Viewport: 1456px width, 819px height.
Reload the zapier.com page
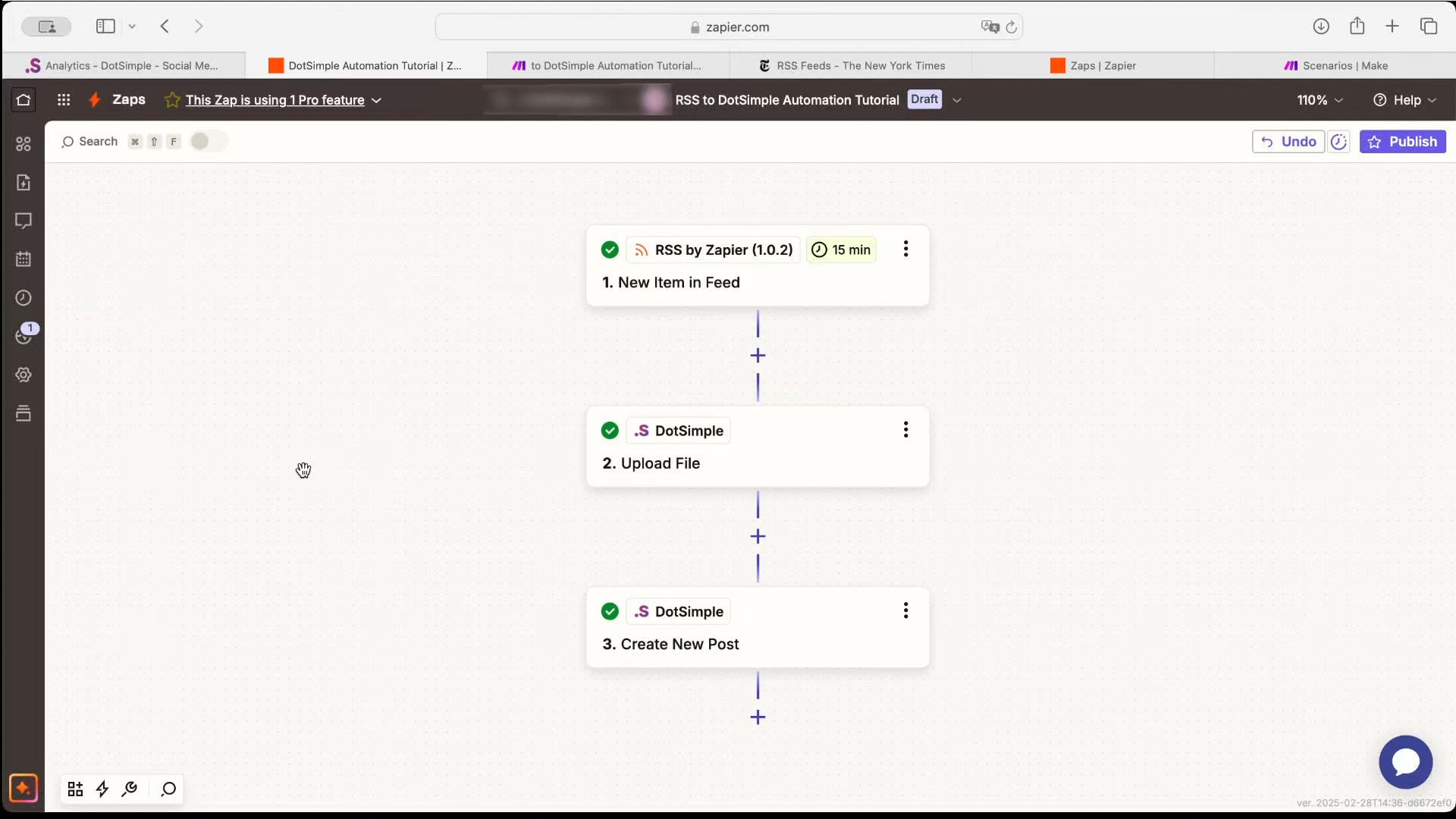(x=1012, y=27)
